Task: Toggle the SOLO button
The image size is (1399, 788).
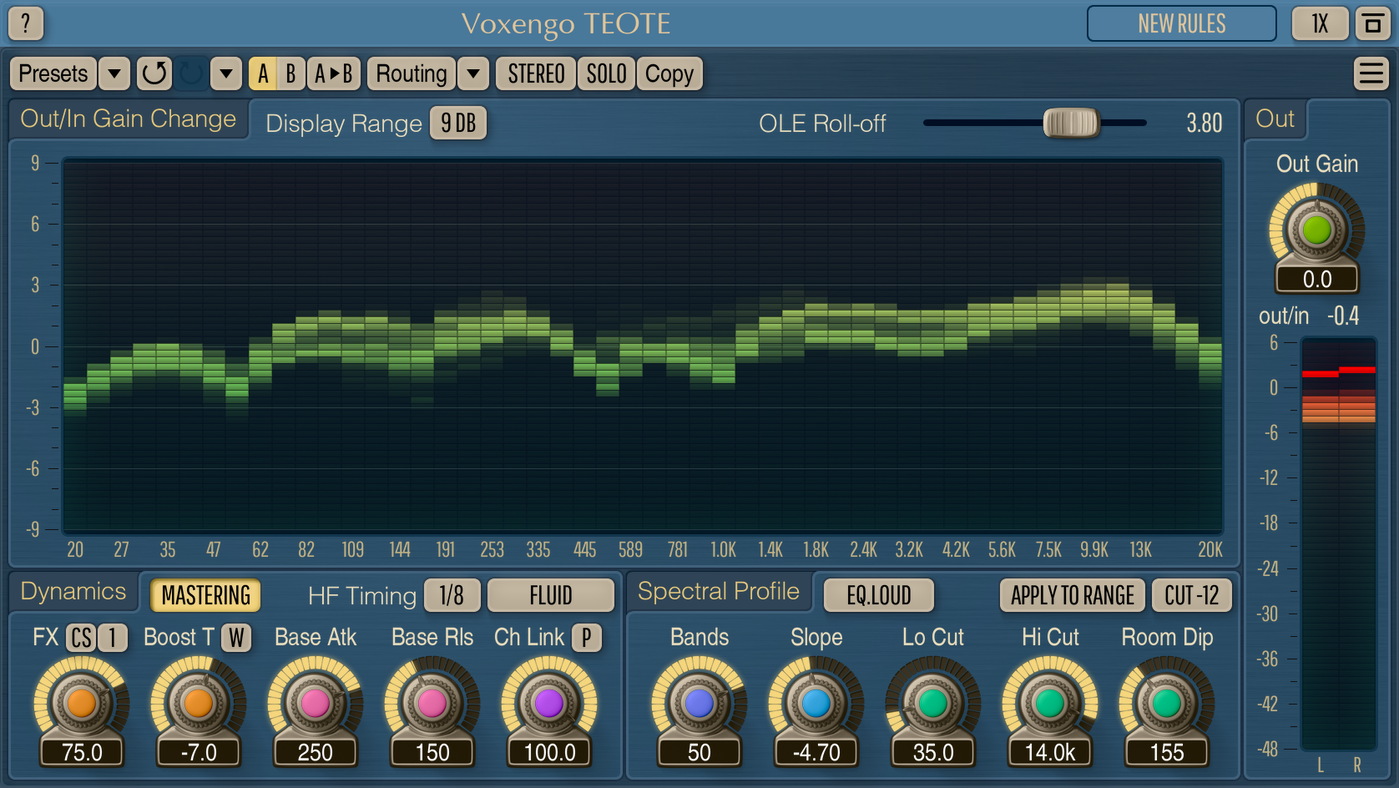Action: [606, 73]
